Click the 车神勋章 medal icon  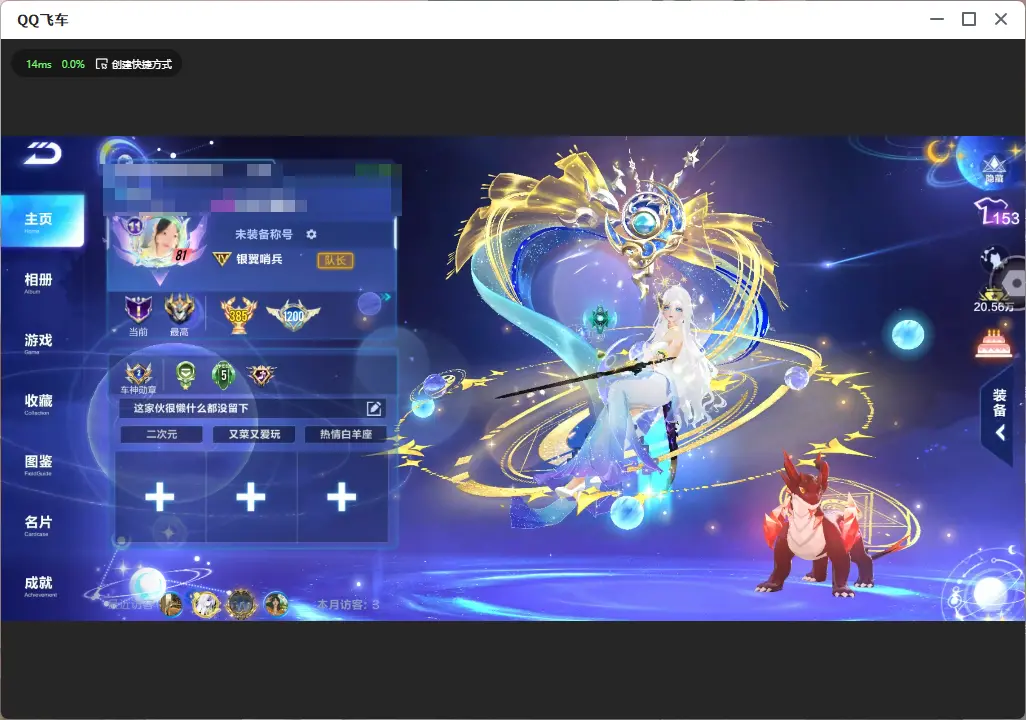click(139, 374)
